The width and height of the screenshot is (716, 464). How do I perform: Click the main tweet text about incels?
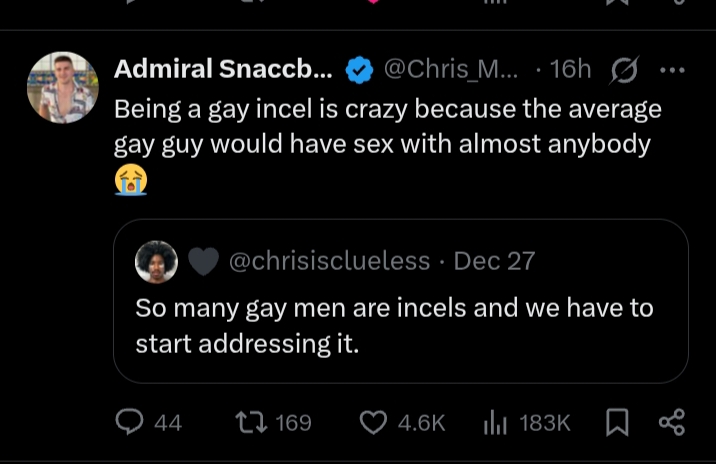(x=387, y=125)
